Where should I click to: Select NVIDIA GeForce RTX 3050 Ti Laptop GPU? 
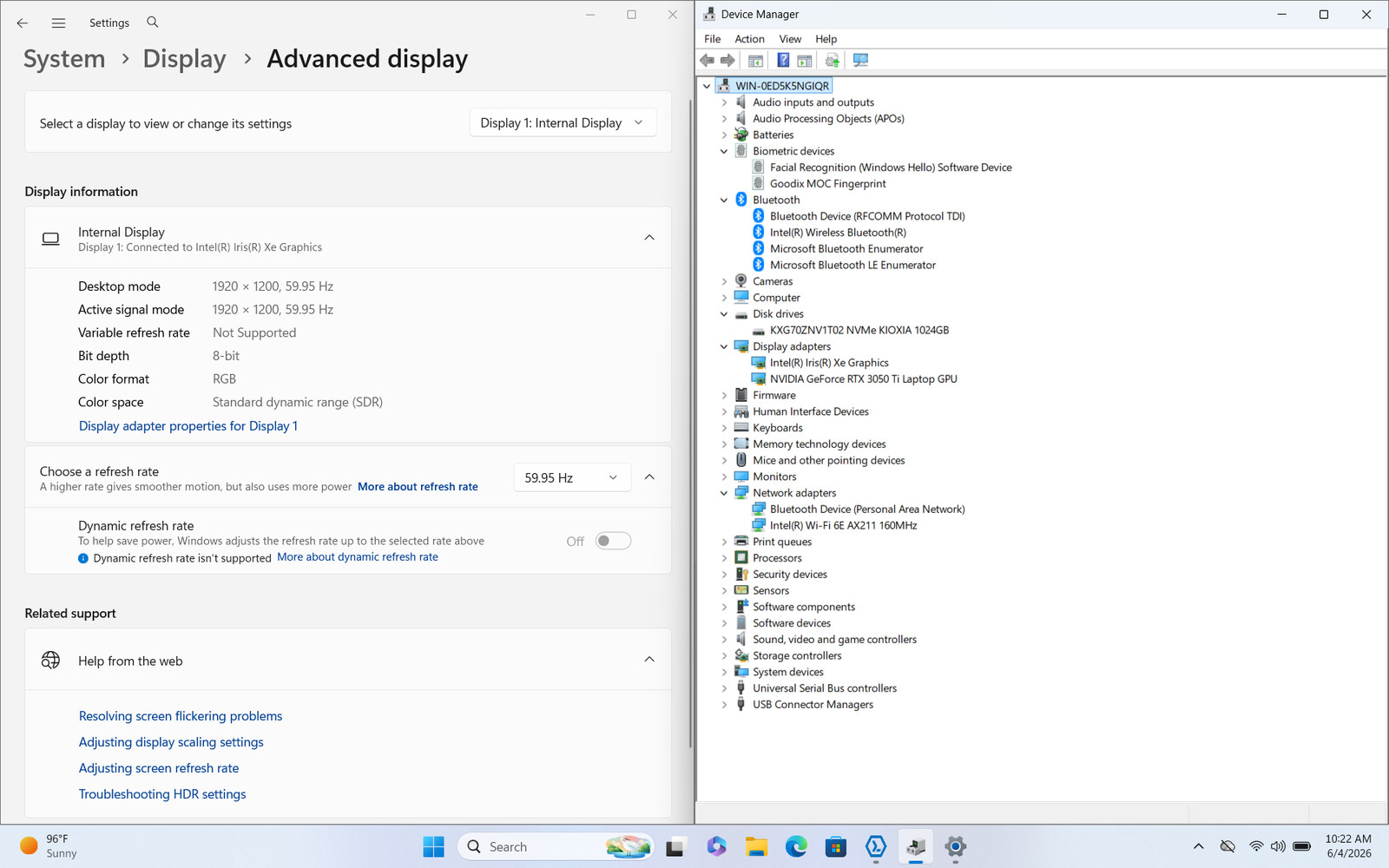(x=863, y=379)
